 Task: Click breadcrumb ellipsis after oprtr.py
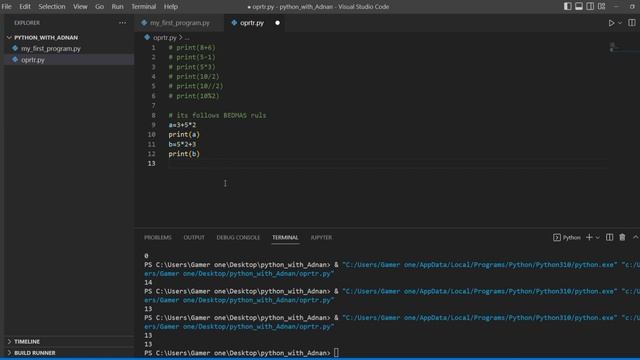point(187,38)
